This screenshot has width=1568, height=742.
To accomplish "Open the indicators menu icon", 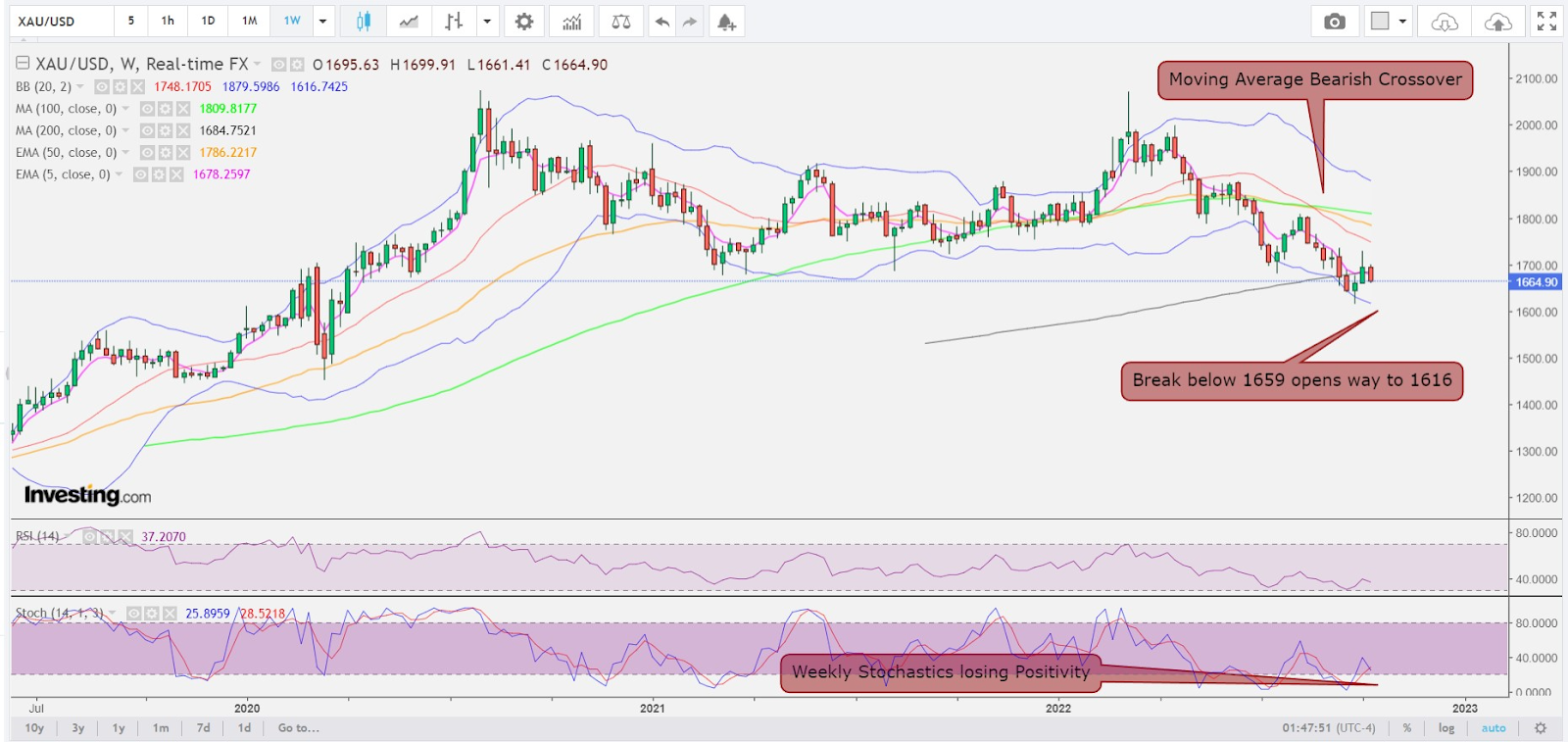I will click(571, 22).
